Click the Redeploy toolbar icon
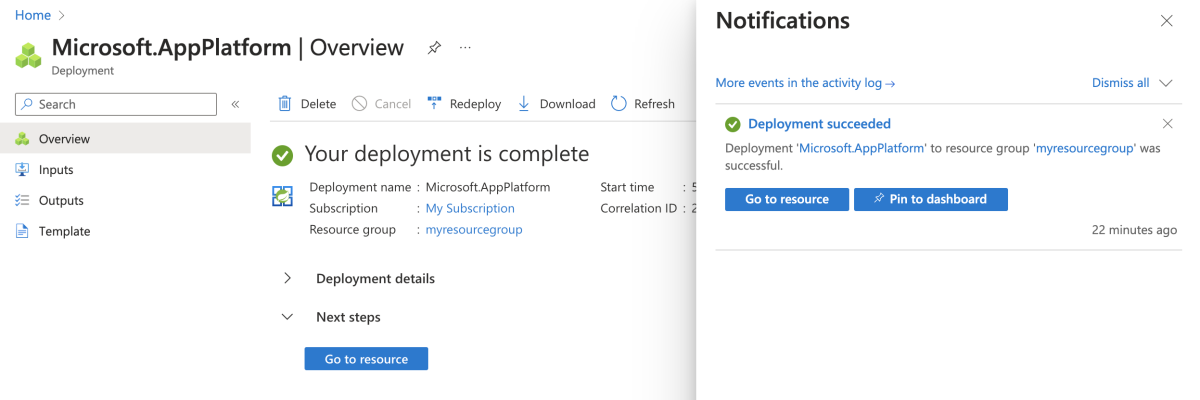This screenshot has width=1200, height=400. coord(434,104)
